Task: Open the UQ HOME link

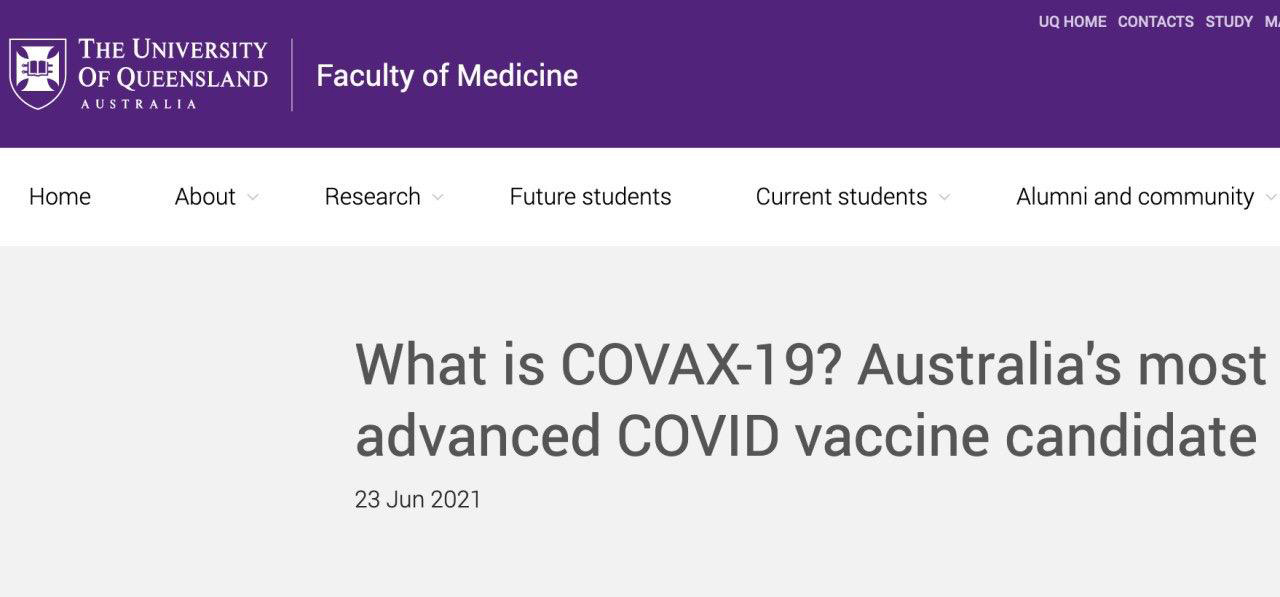Action: click(1072, 21)
